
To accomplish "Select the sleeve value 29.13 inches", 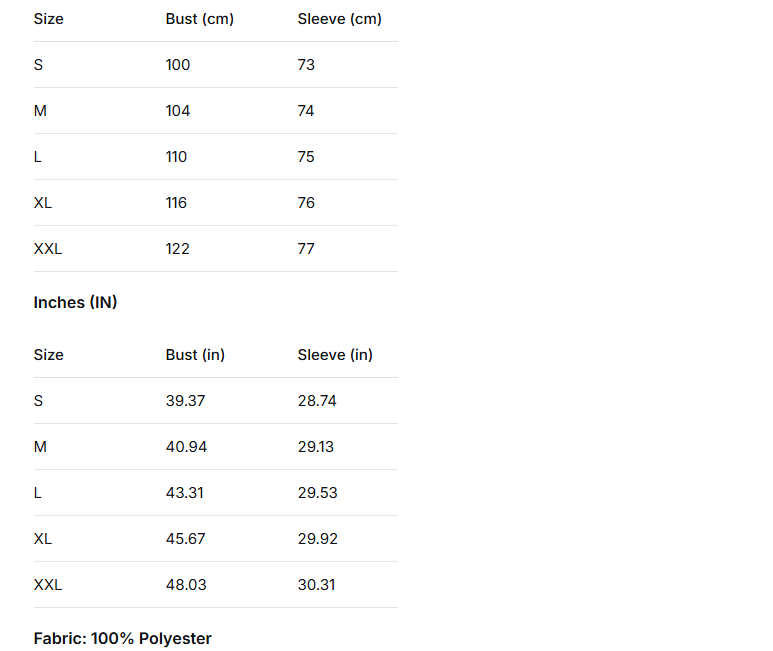I will [316, 447].
